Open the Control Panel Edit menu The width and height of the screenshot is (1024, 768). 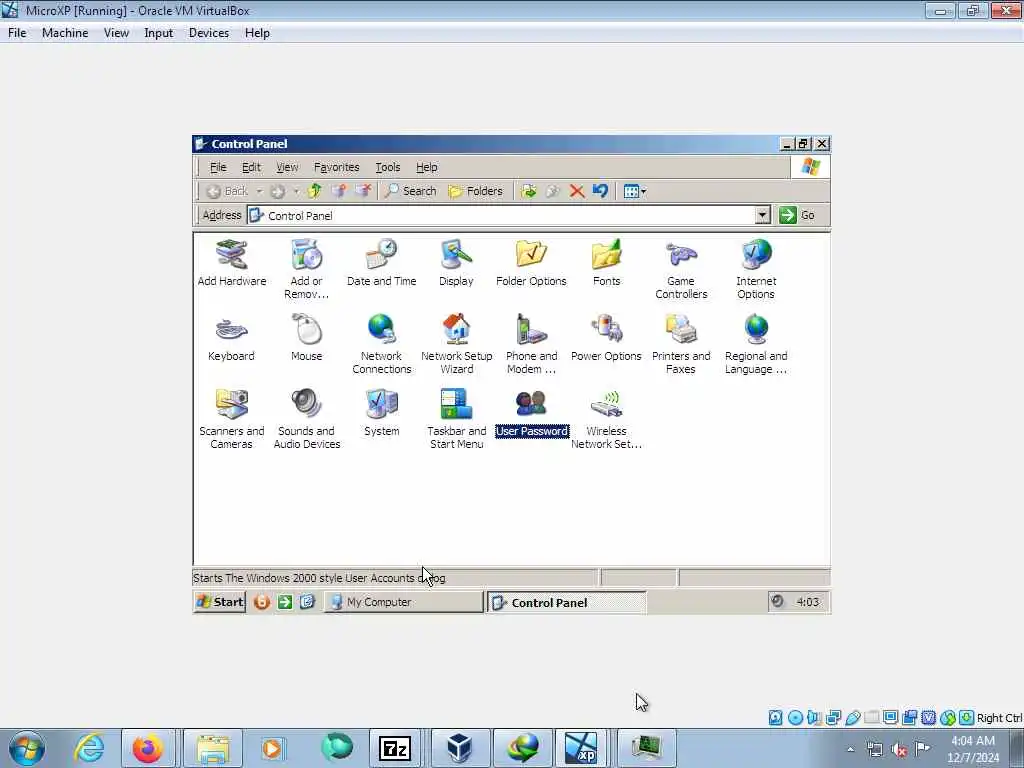(x=251, y=167)
